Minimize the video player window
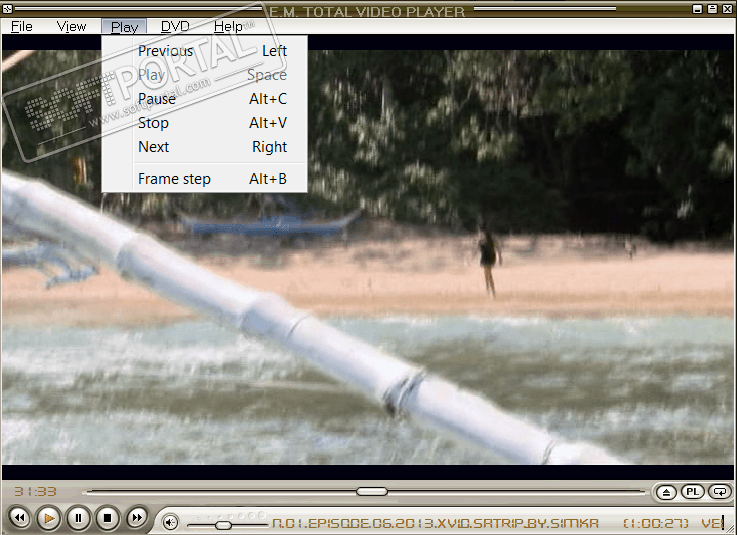Screen dimensions: 737x535 point(698,8)
